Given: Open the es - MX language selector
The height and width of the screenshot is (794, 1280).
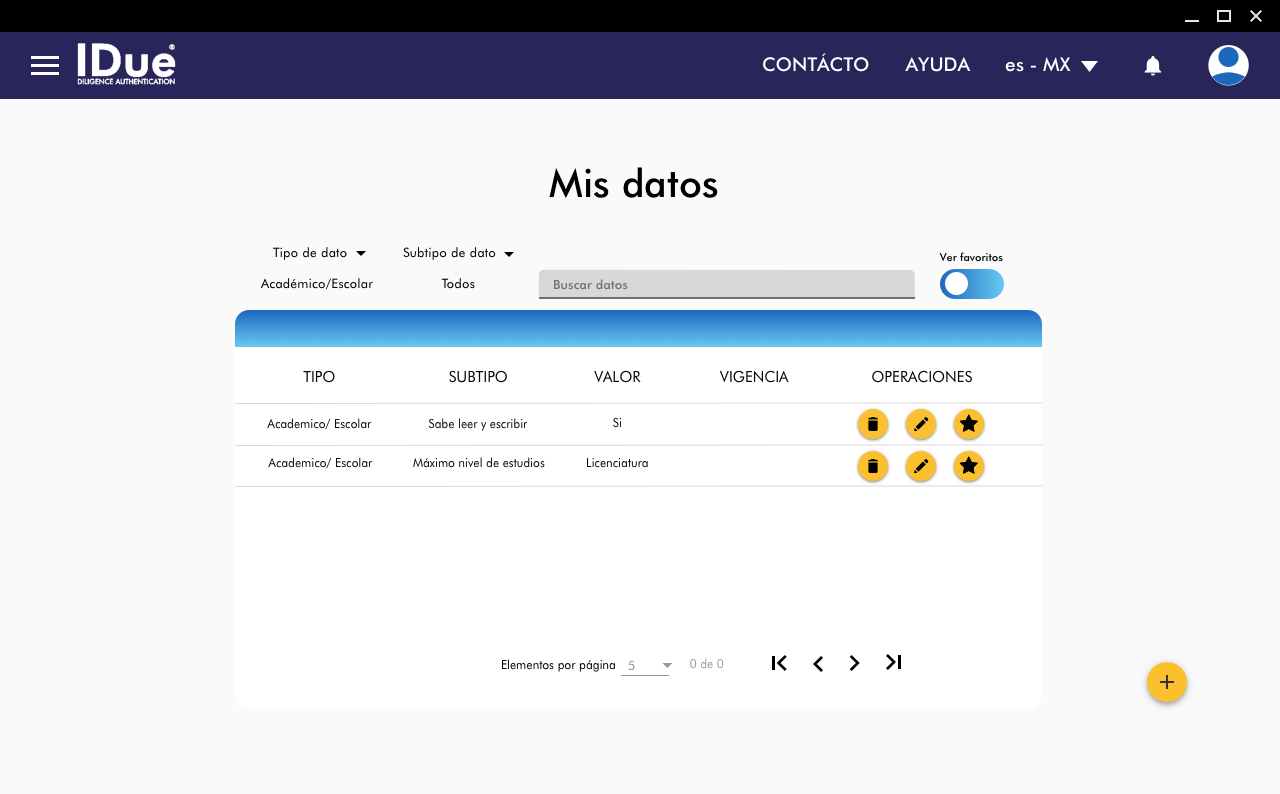Looking at the screenshot, I should coord(1051,65).
